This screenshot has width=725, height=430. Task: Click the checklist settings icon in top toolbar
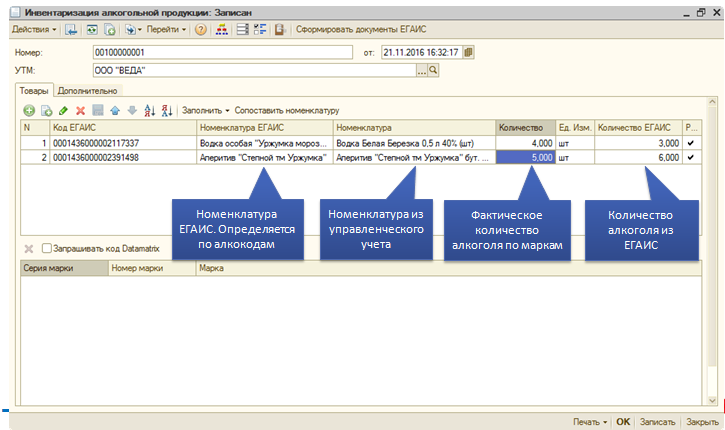coord(260,30)
